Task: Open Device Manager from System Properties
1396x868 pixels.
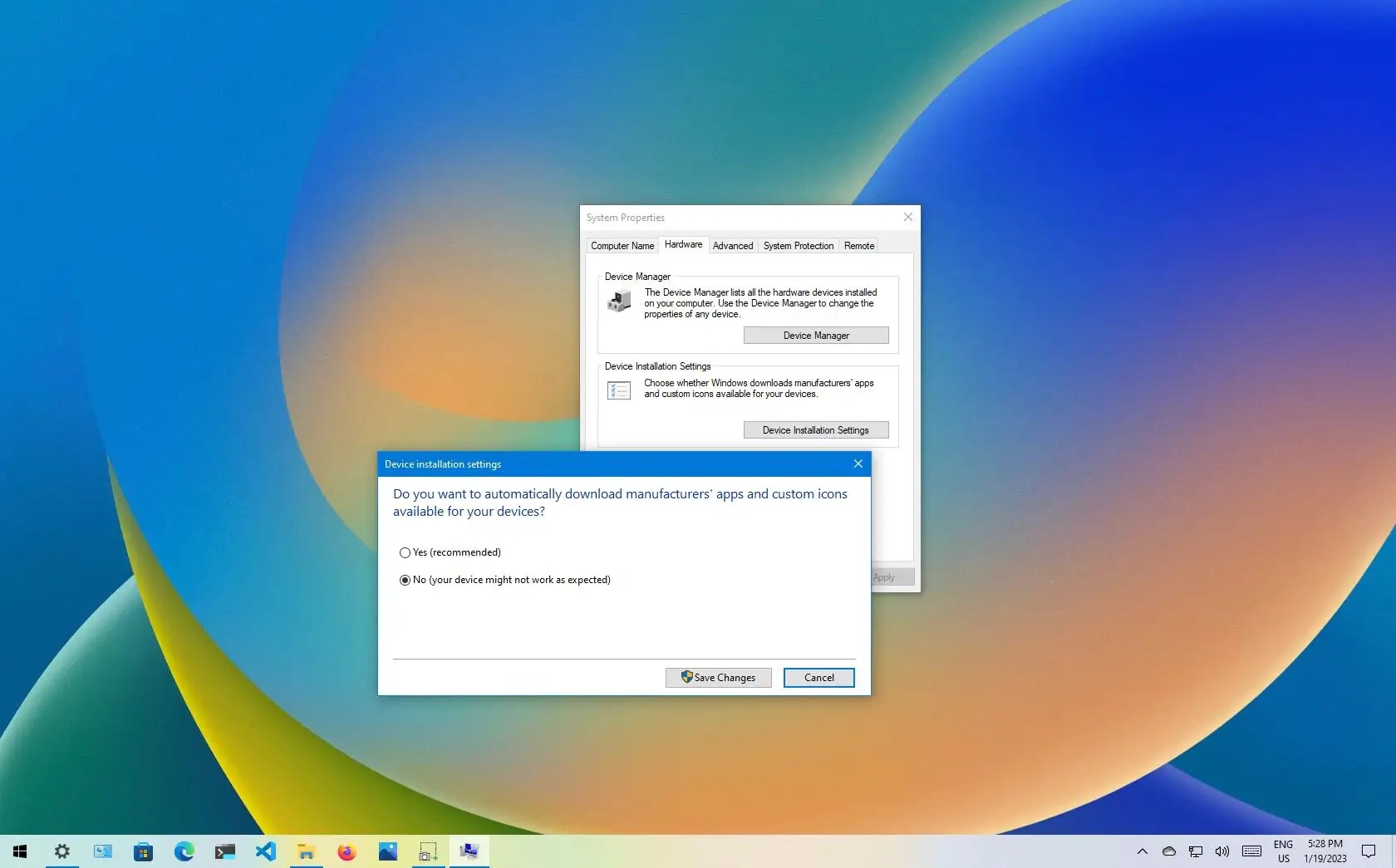Action: pyautogui.click(x=815, y=336)
